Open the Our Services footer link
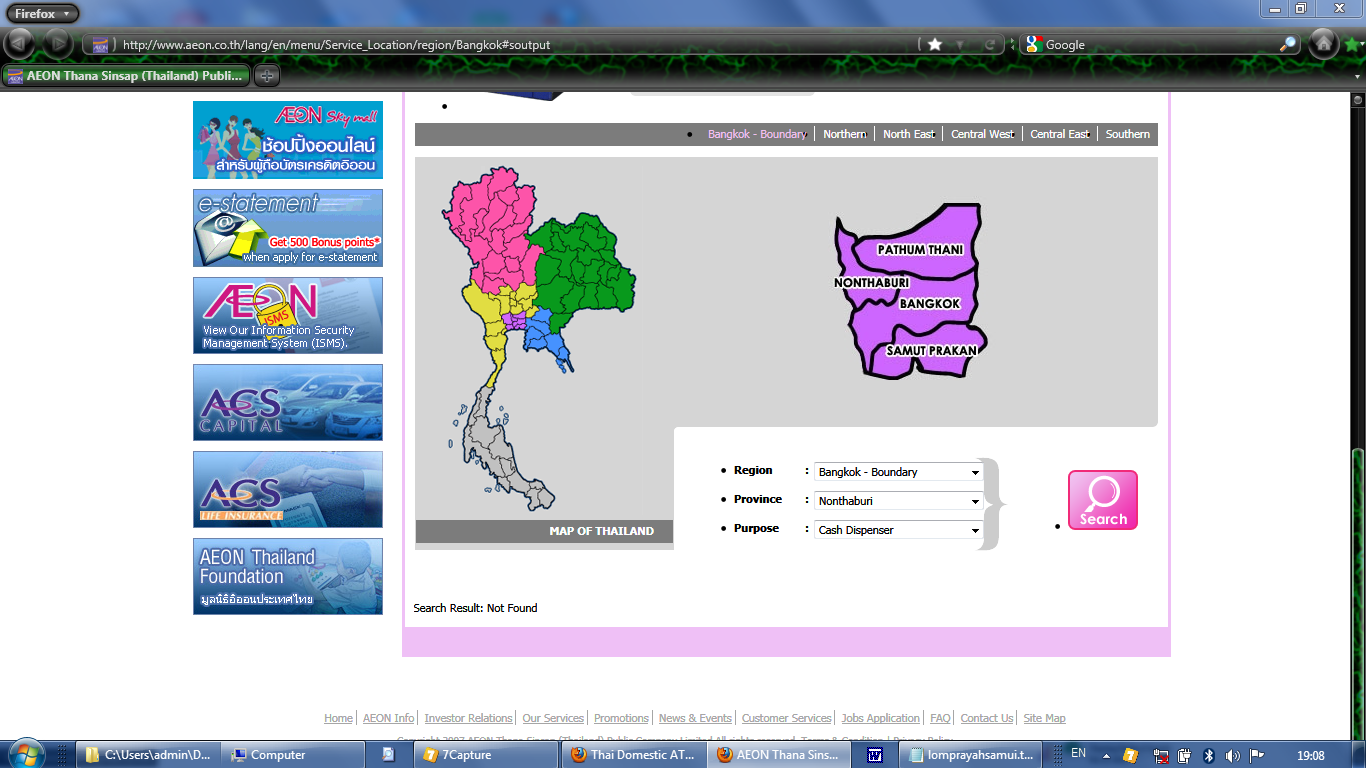Screen dimensions: 1366x768 pos(553,718)
